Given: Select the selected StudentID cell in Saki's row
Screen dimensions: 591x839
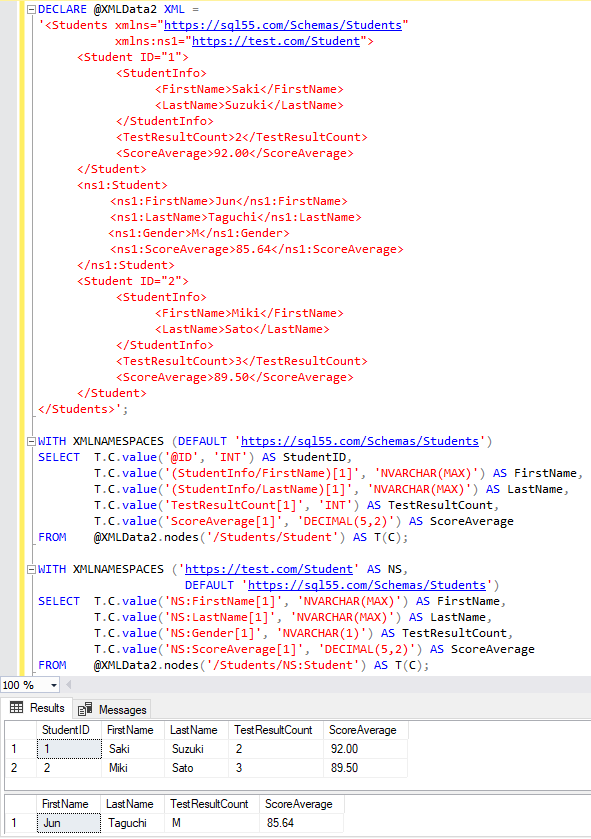Looking at the screenshot, I should (x=69, y=749).
